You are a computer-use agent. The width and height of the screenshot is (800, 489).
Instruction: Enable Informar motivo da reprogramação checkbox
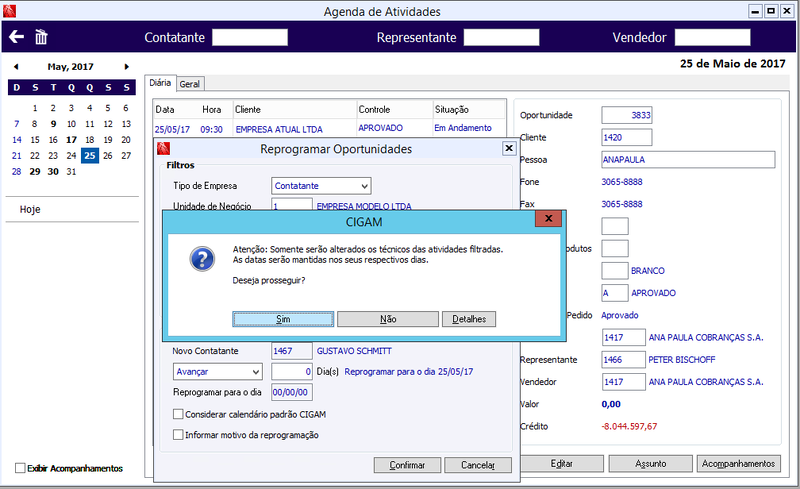pyautogui.click(x=178, y=434)
